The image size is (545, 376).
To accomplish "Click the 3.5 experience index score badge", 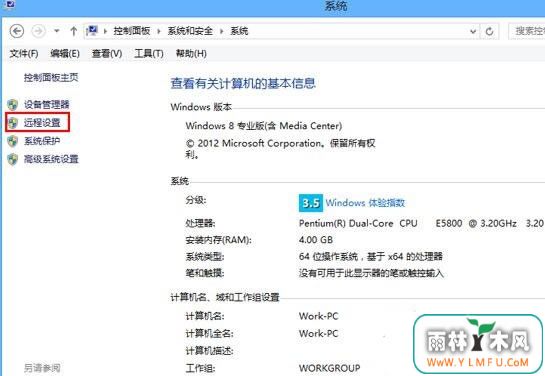I will (x=311, y=203).
